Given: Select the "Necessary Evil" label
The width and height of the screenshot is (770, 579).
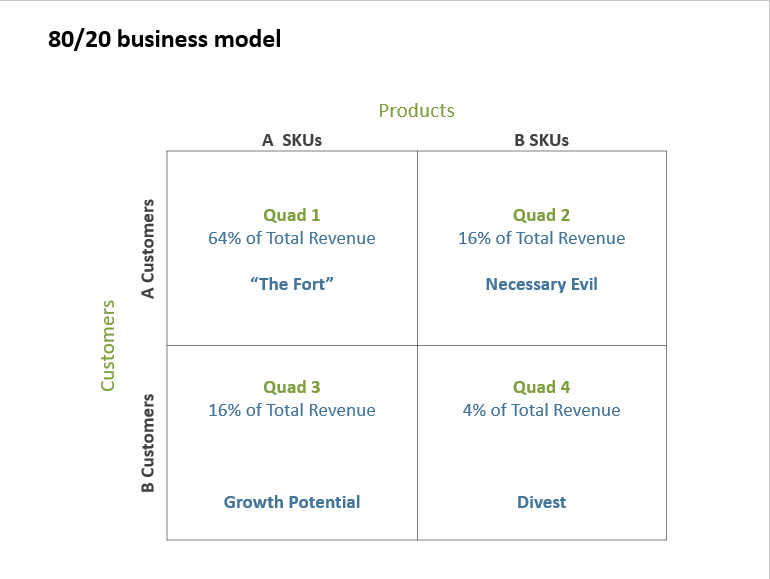Looking at the screenshot, I should click(541, 284).
